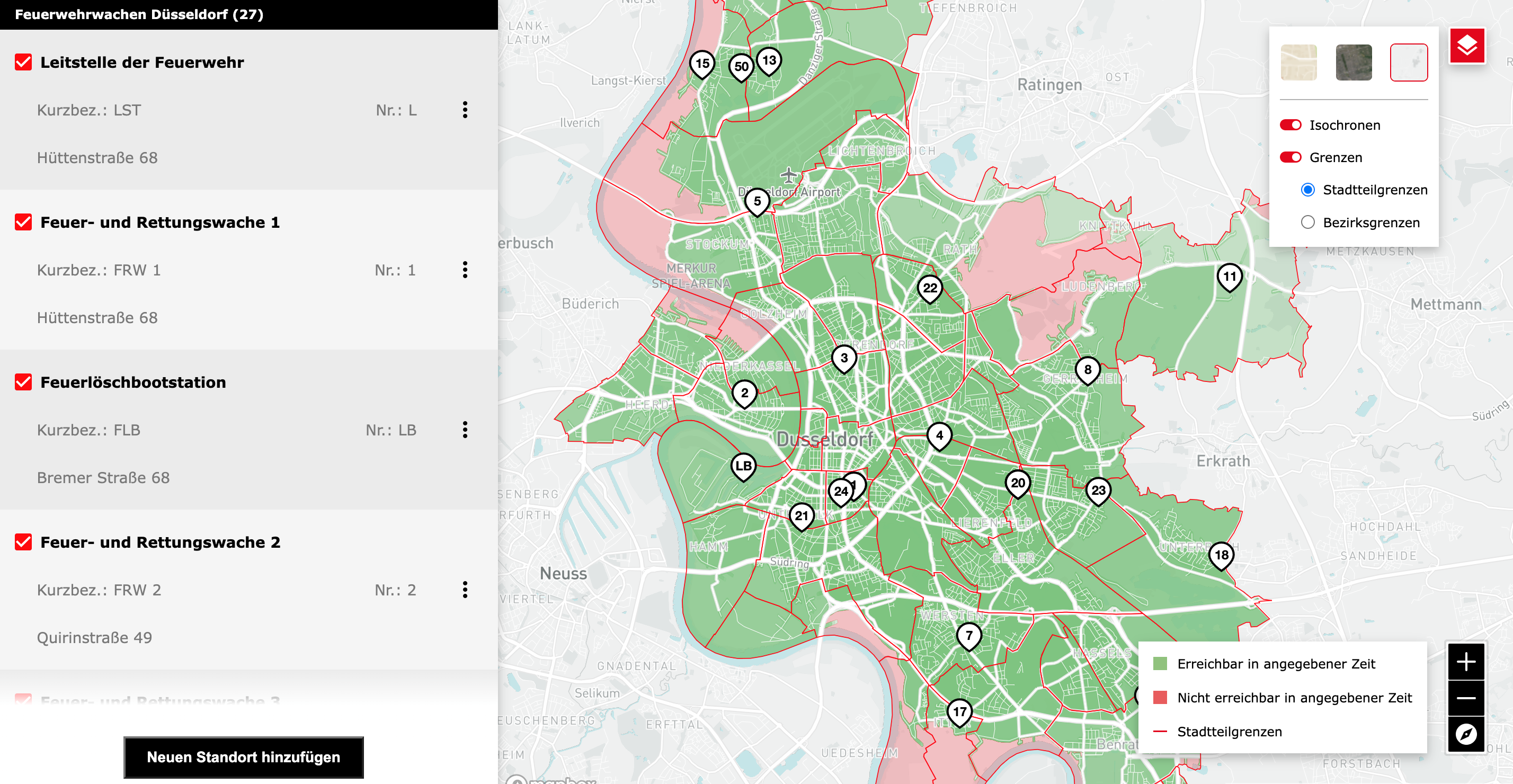This screenshot has height=784, width=1513.
Task: Click Nr.: LB value in Feuerlöschbootstation row
Action: pos(390,430)
